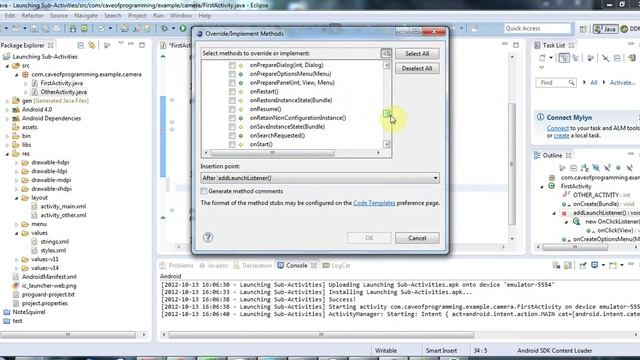Select OtherActivity.java in Package Explorer

(x=64, y=92)
